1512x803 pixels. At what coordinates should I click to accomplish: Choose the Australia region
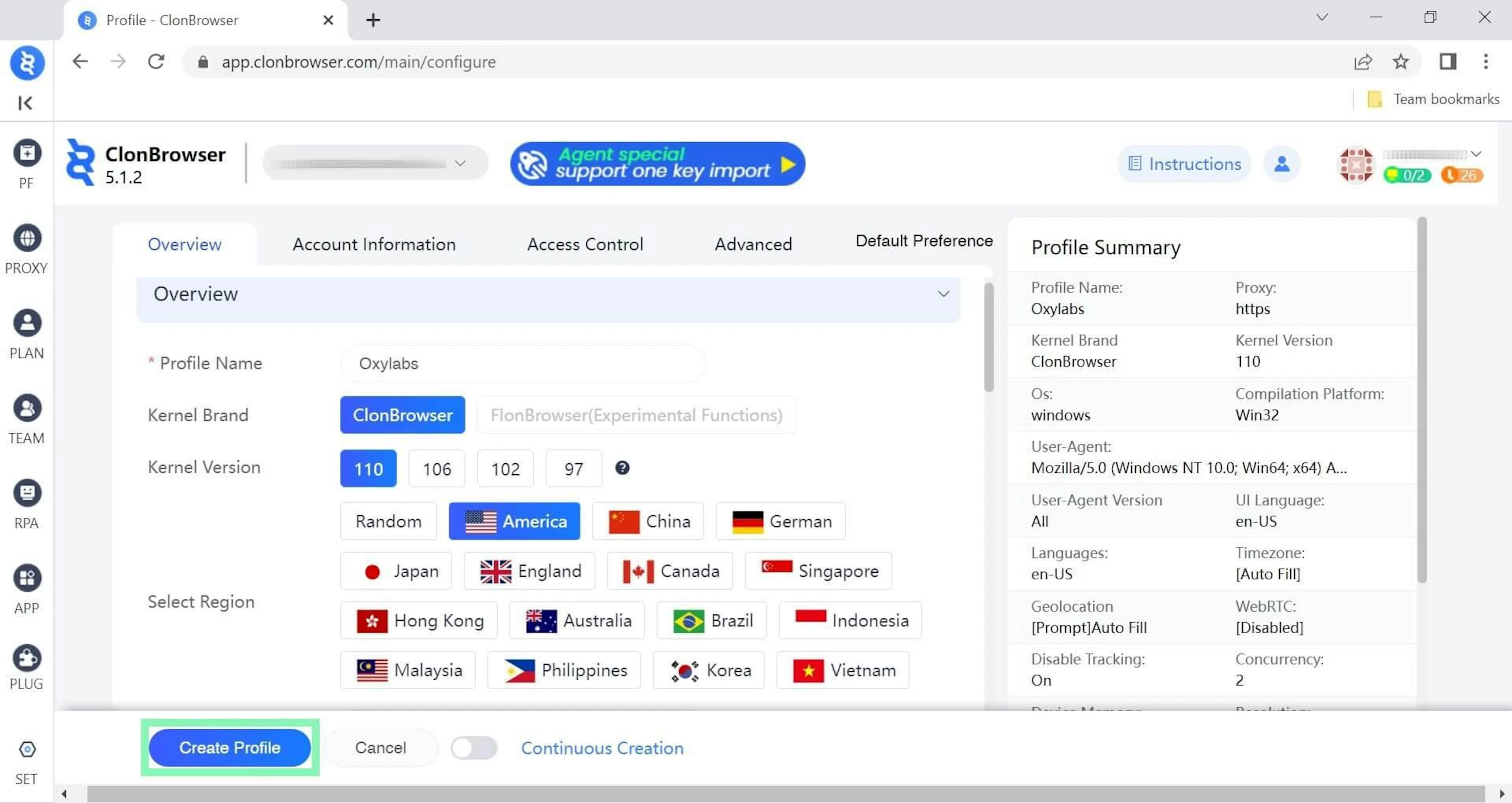[577, 620]
